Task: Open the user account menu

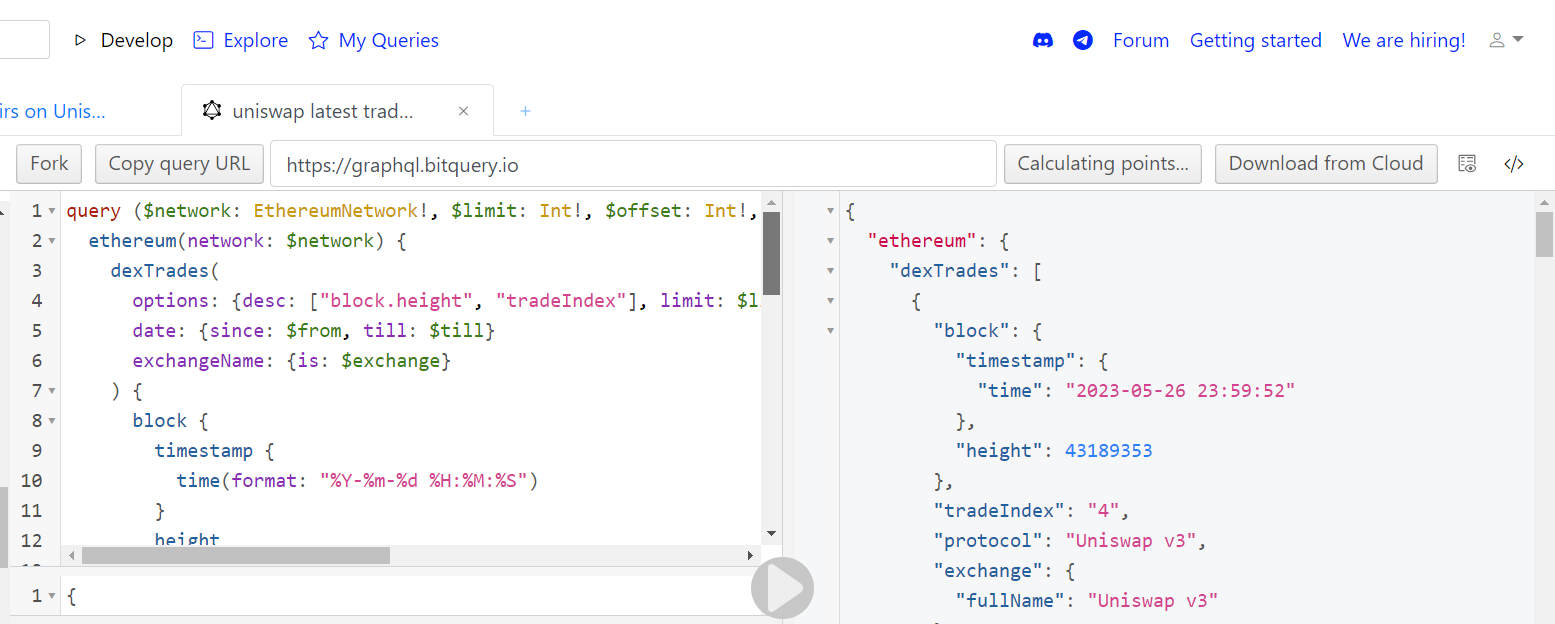Action: [1506, 40]
